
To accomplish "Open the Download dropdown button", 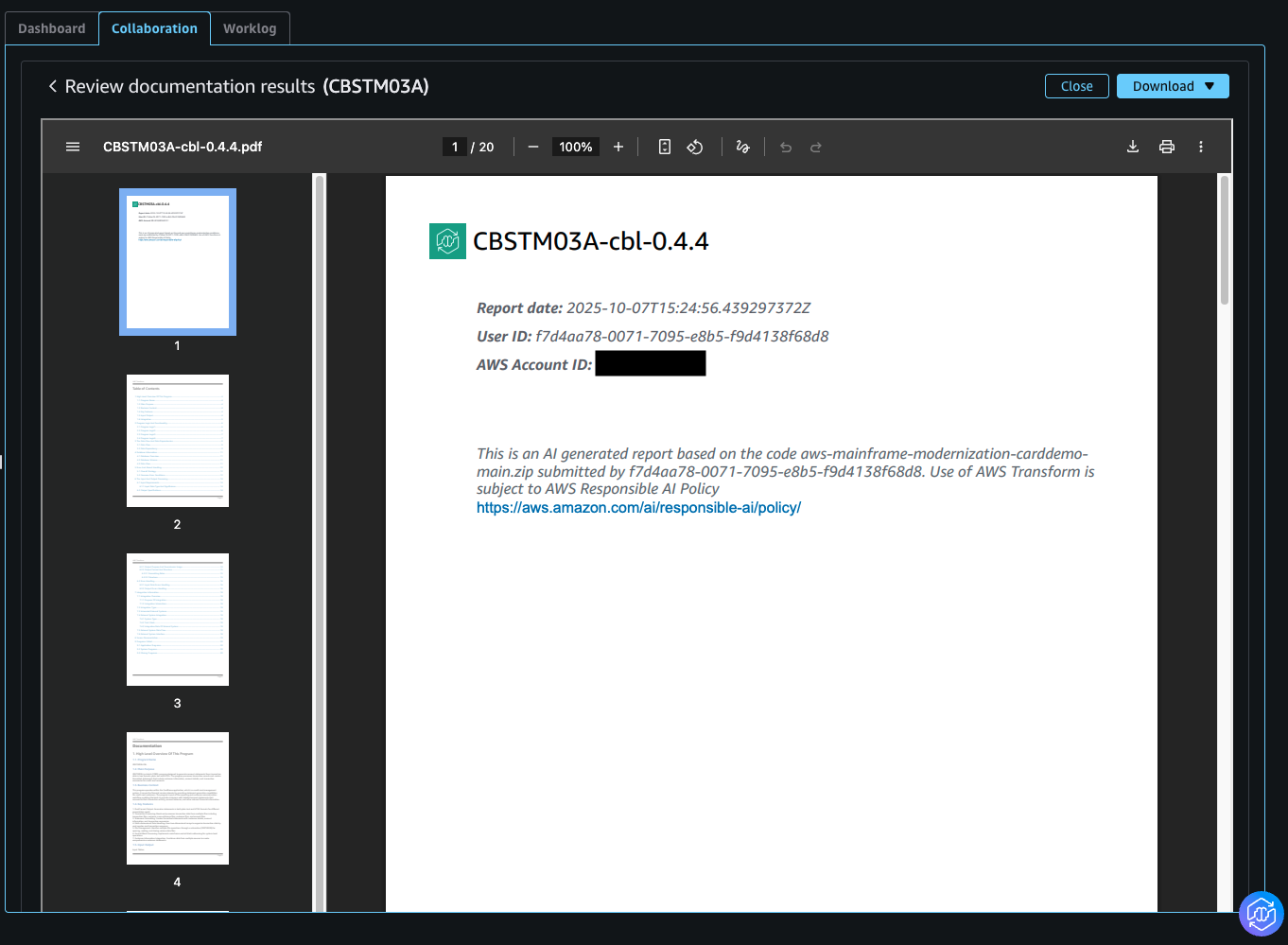I will (1173, 86).
